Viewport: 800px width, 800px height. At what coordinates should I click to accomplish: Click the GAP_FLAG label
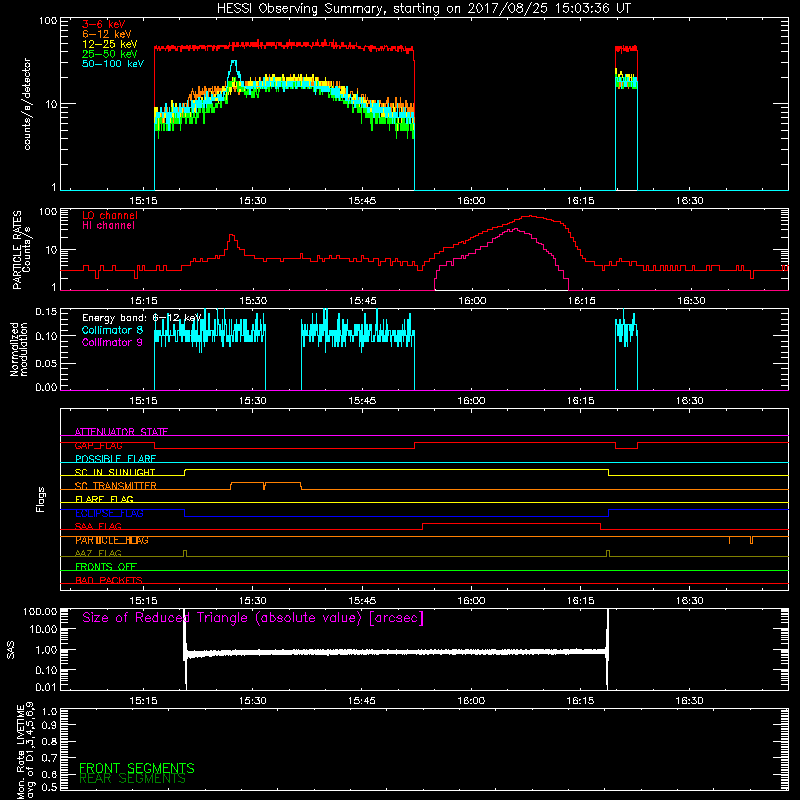(x=98, y=445)
